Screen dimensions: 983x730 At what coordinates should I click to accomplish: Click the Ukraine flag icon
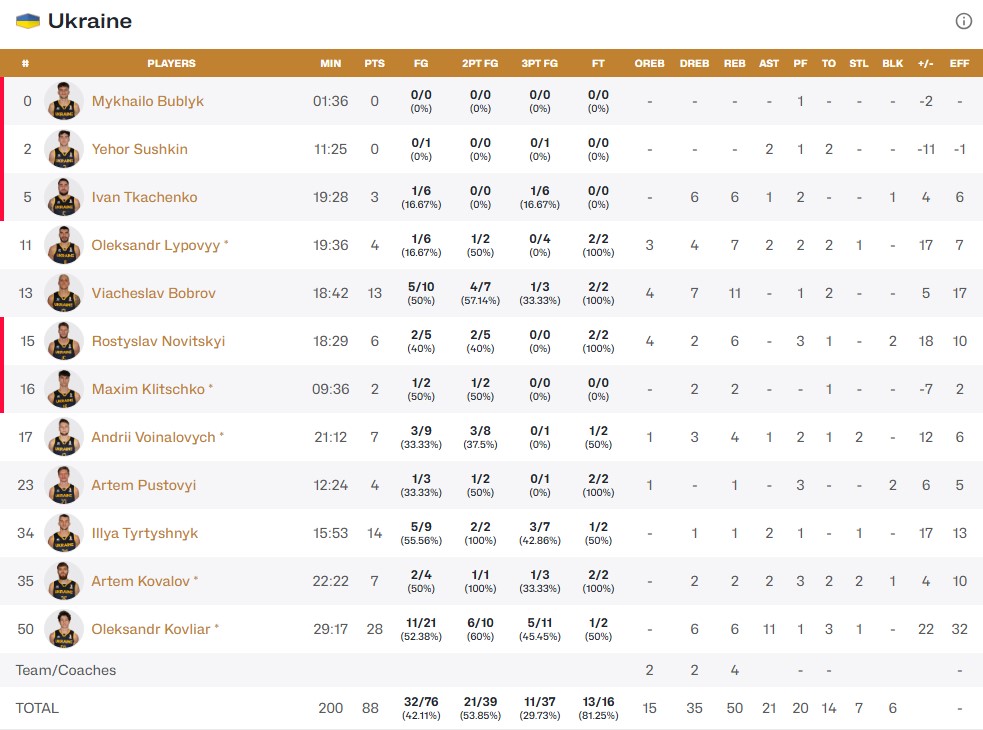click(x=28, y=21)
